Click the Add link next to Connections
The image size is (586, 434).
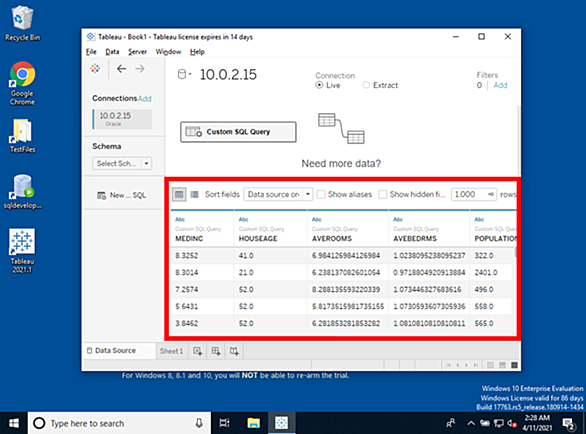pos(145,99)
